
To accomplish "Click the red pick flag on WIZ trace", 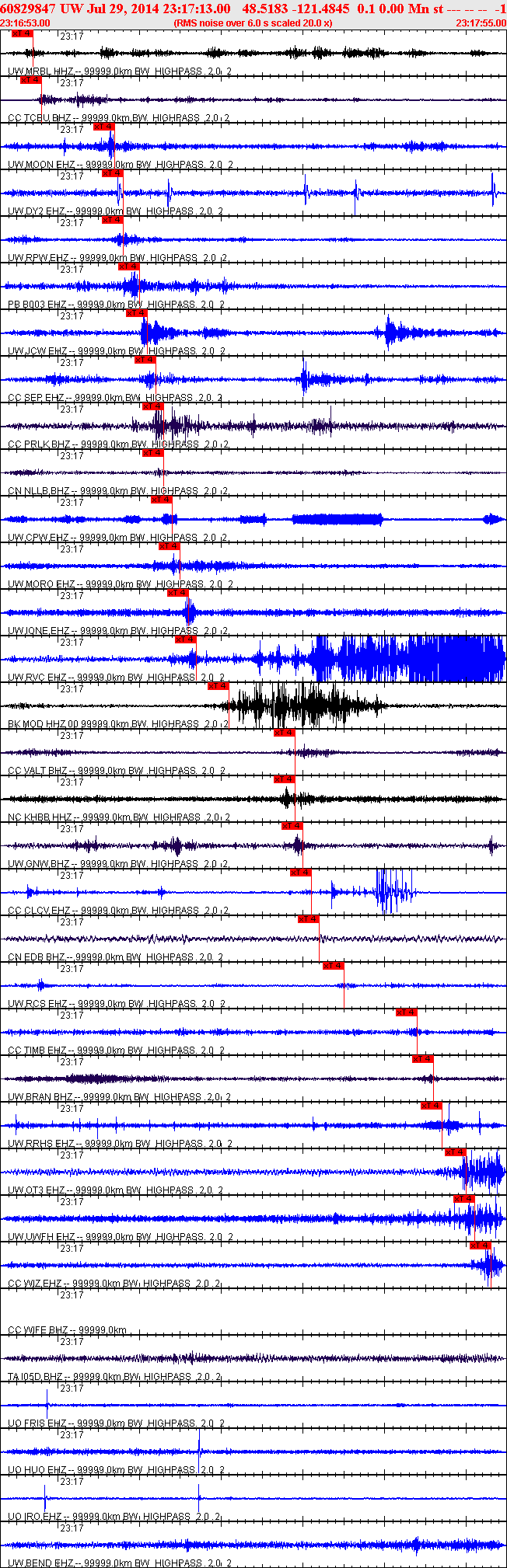I will point(481,1246).
